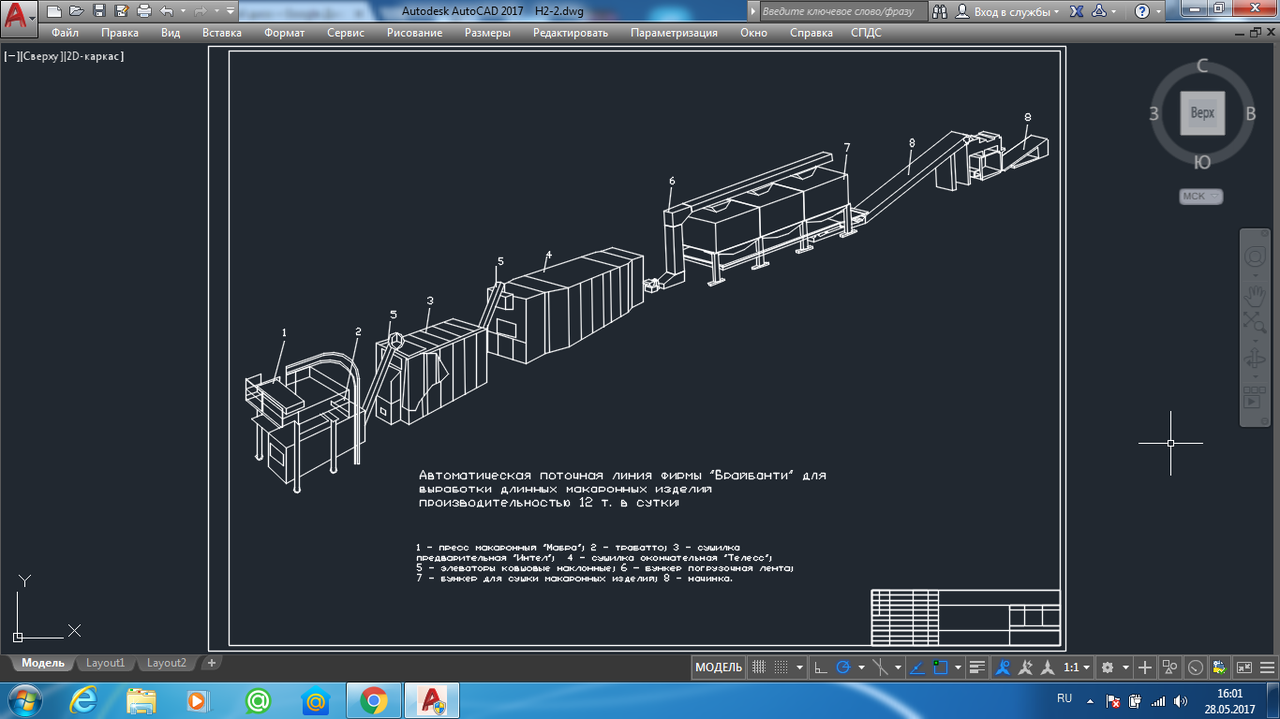The image size is (1280, 719).
Task: Toggle grid display in the status bar
Action: click(759, 667)
